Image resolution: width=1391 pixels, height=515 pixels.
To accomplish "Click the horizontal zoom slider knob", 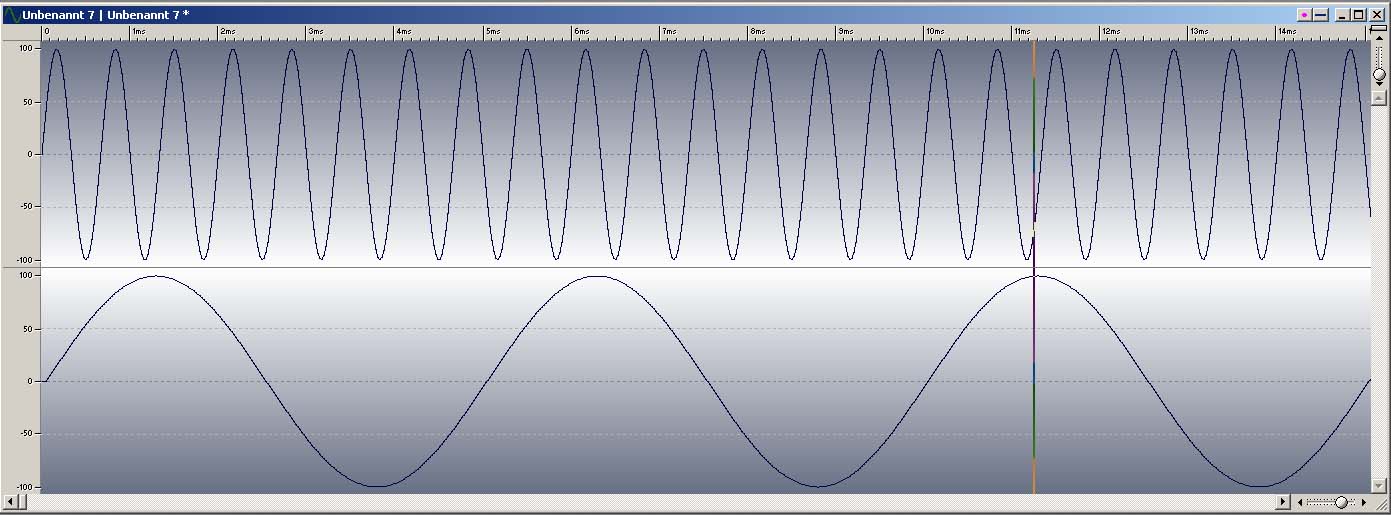I will [x=1341, y=502].
